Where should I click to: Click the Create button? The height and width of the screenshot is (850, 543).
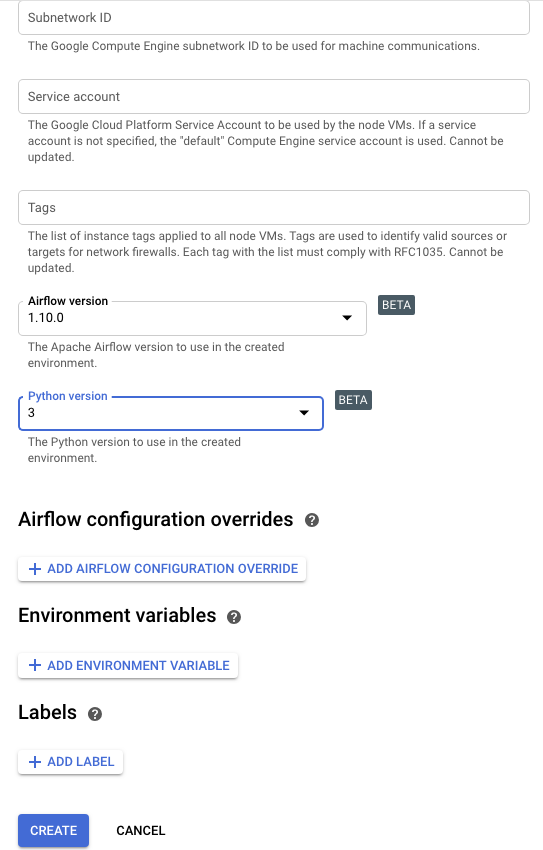[54, 830]
